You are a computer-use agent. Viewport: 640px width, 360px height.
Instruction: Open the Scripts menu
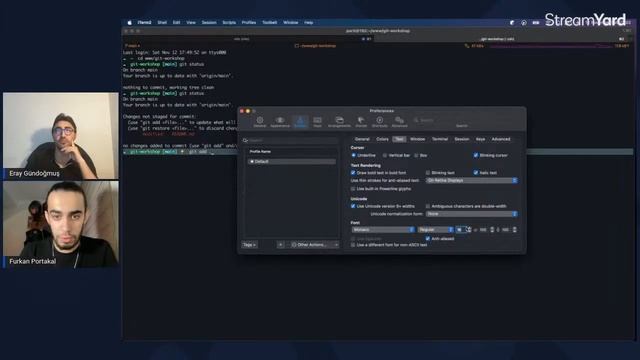point(229,23)
